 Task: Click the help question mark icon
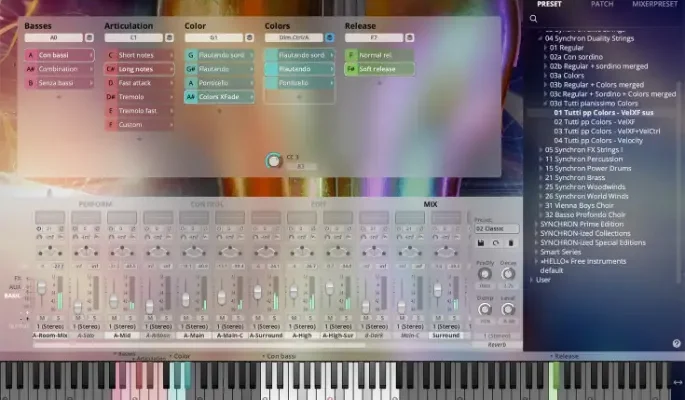click(676, 343)
